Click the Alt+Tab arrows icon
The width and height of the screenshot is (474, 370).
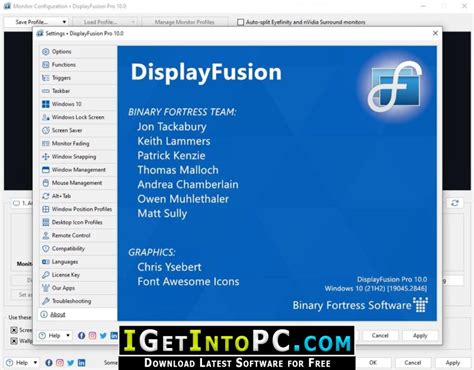[x=46, y=196]
